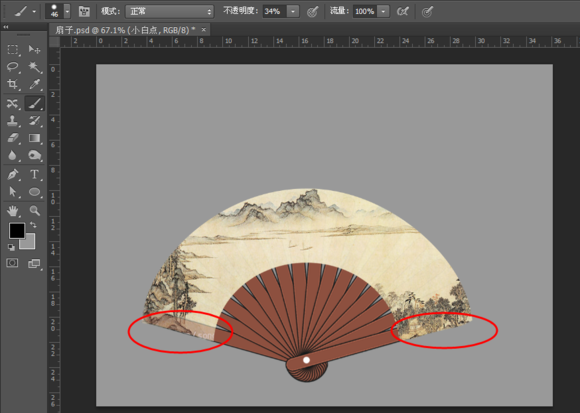The width and height of the screenshot is (580, 413).
Task: Select the Patch healing tool
Action: (13, 104)
